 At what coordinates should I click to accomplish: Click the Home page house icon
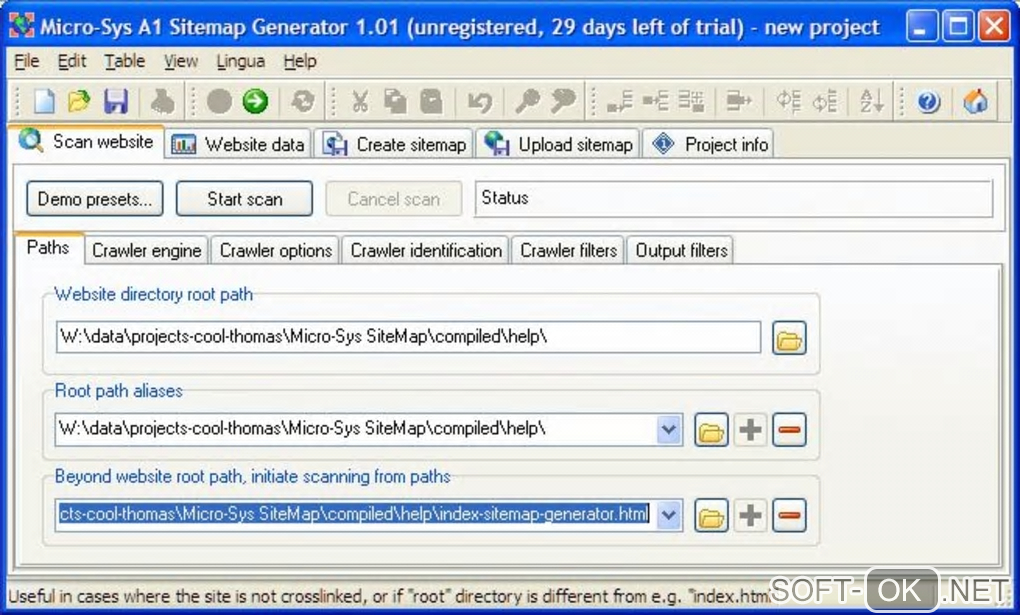click(x=976, y=102)
